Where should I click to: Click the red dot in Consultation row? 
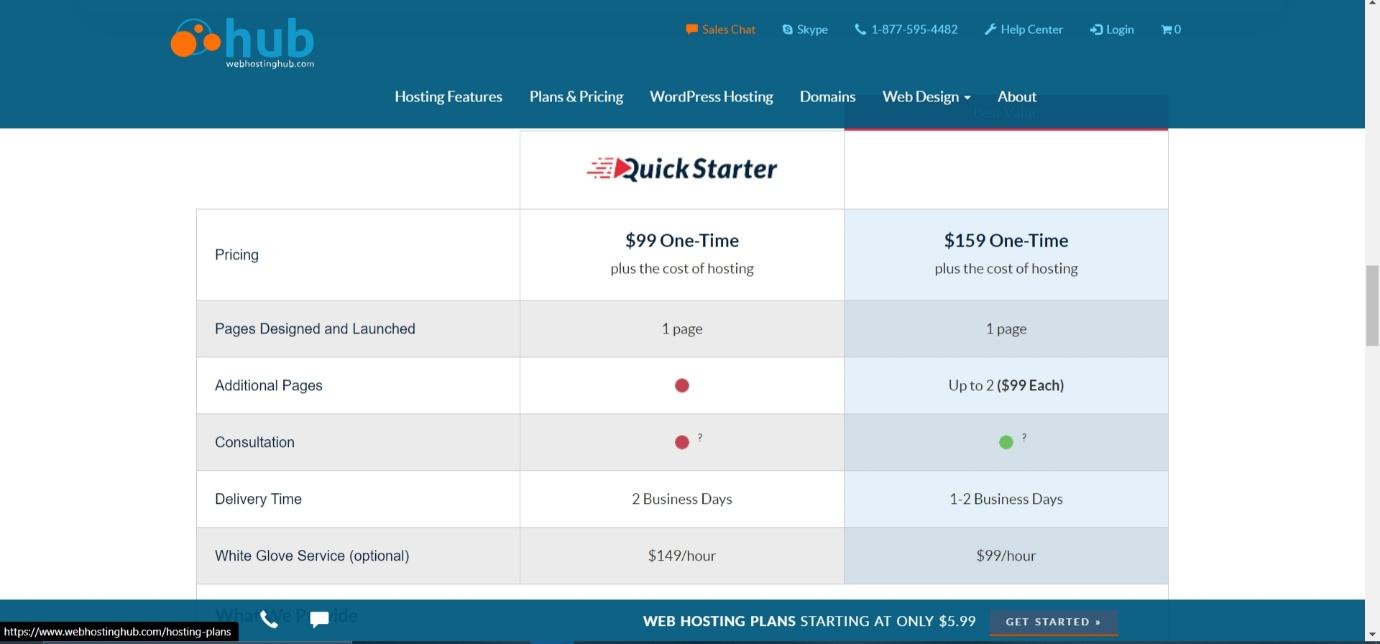coord(682,442)
